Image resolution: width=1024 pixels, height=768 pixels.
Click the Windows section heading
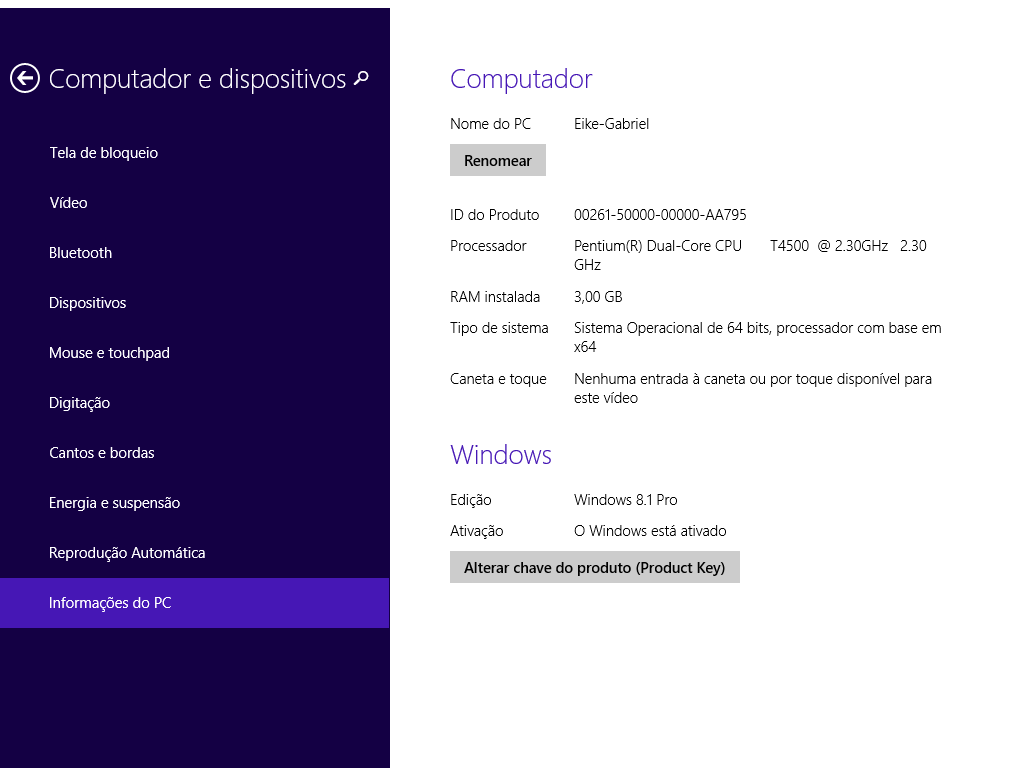tap(501, 455)
